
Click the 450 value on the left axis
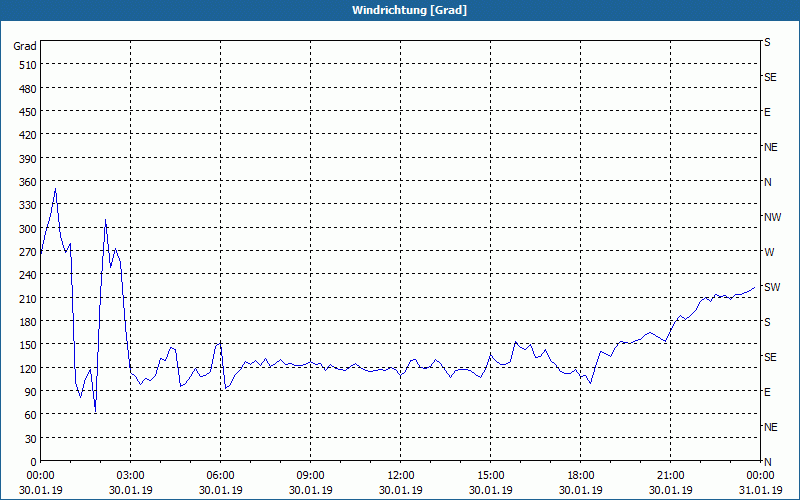[28, 112]
